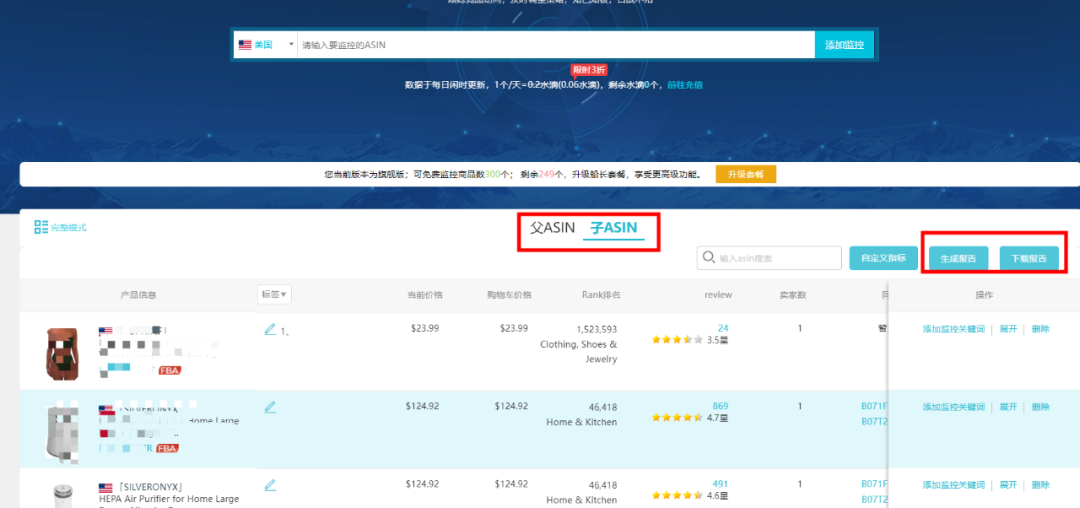This screenshot has width=1080, height=508.
Task: Click the 升级套餐 button
Action: point(746,174)
